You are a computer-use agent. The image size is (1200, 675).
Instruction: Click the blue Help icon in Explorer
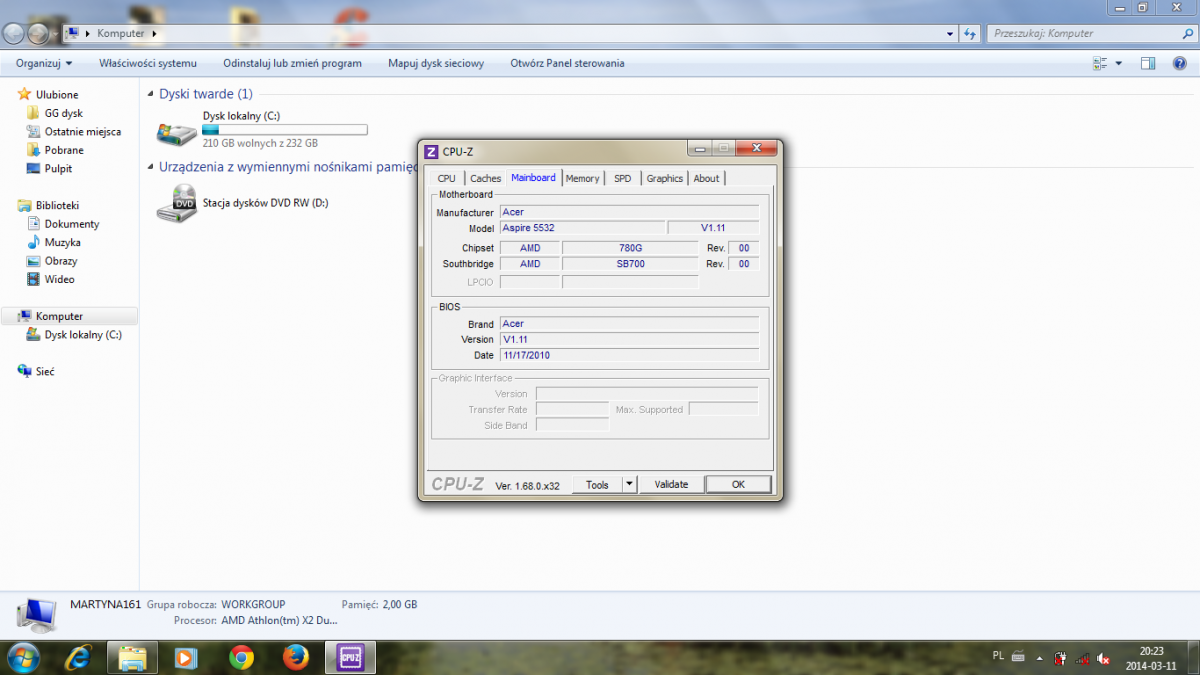[x=1180, y=63]
